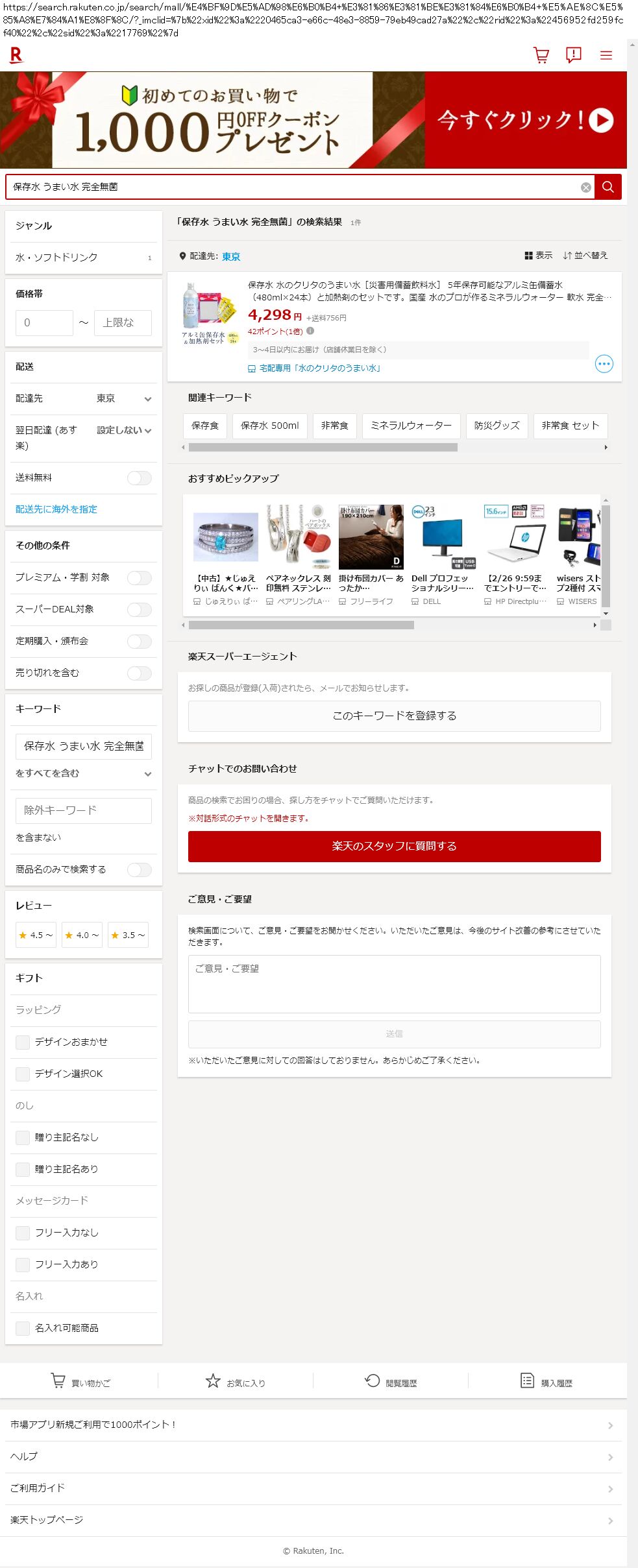The height and width of the screenshot is (1568, 638).
Task: Click the お気に入り star icon in footer bar
Action: 213,1381
